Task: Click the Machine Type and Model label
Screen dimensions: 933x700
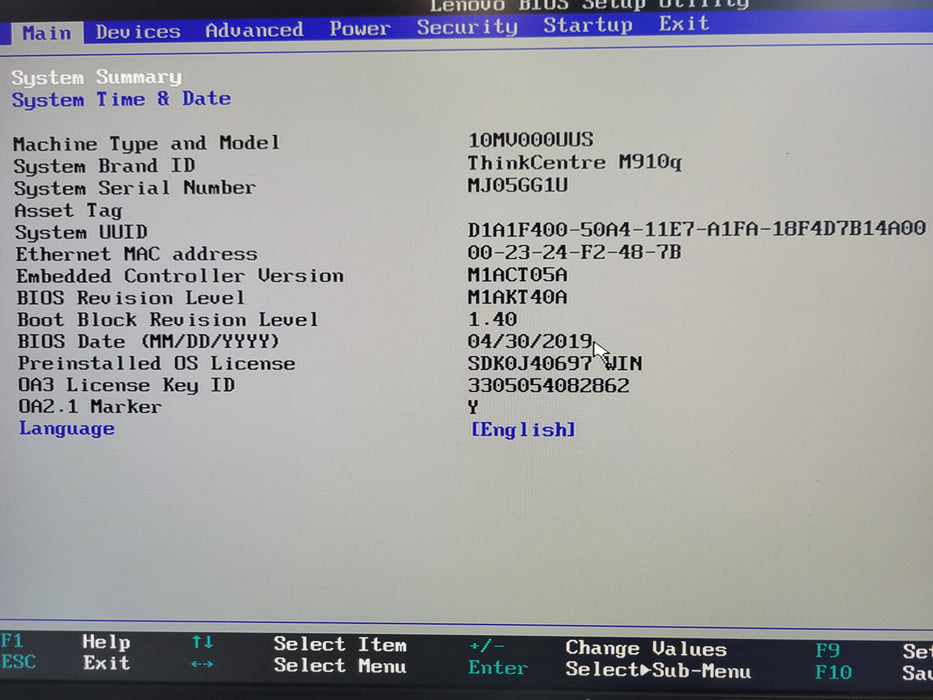Action: (x=146, y=144)
